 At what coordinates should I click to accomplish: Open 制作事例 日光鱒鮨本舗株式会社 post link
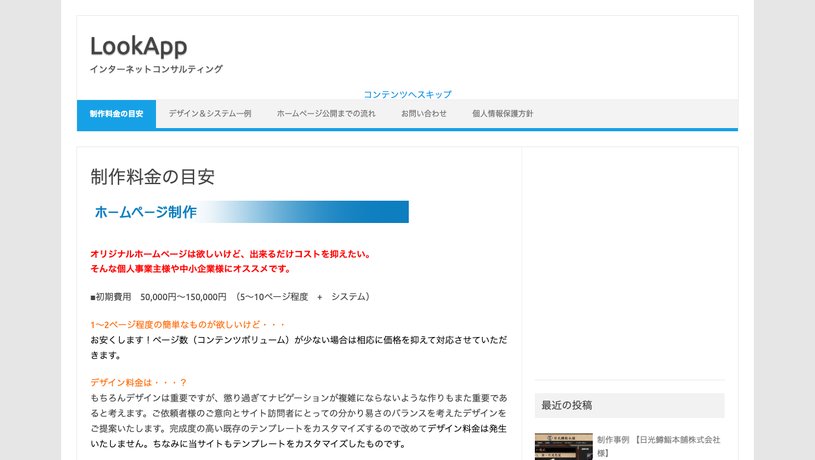point(658,446)
